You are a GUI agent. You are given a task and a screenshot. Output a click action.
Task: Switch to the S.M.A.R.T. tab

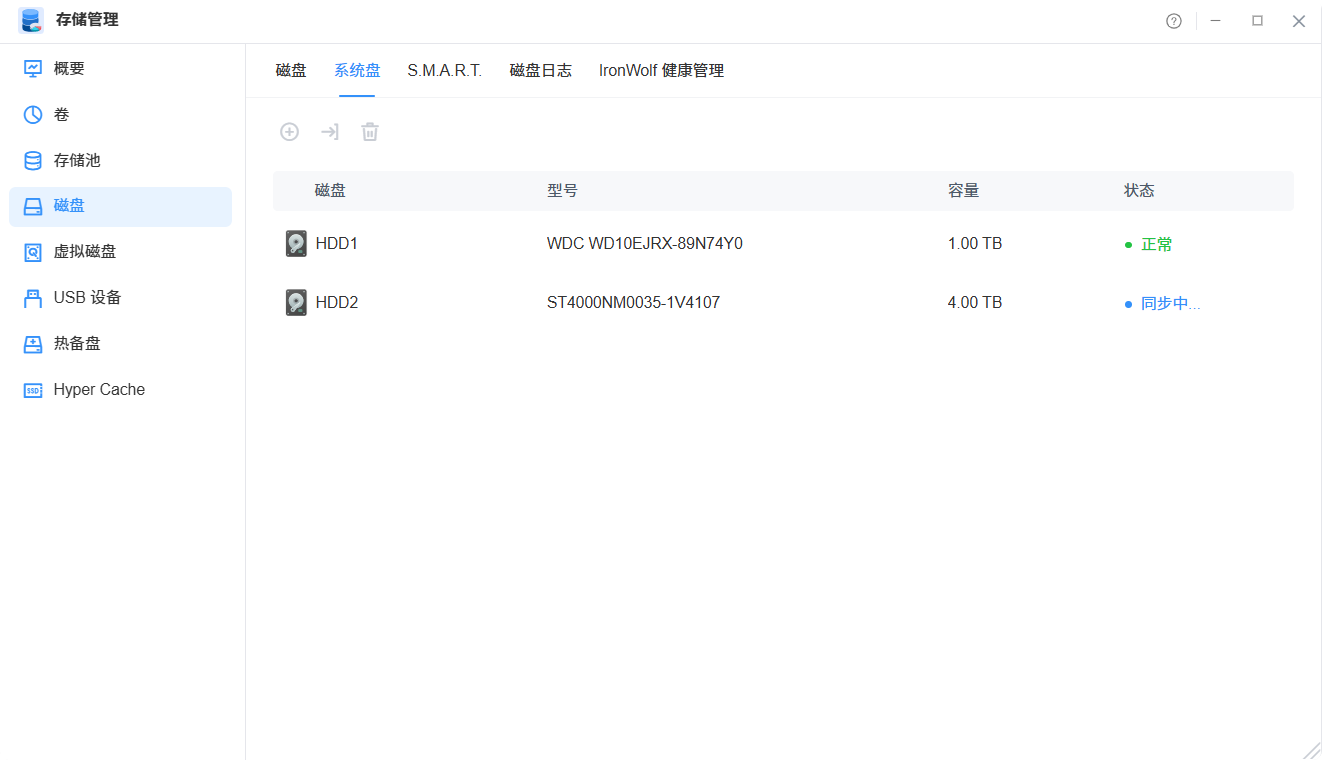point(444,70)
